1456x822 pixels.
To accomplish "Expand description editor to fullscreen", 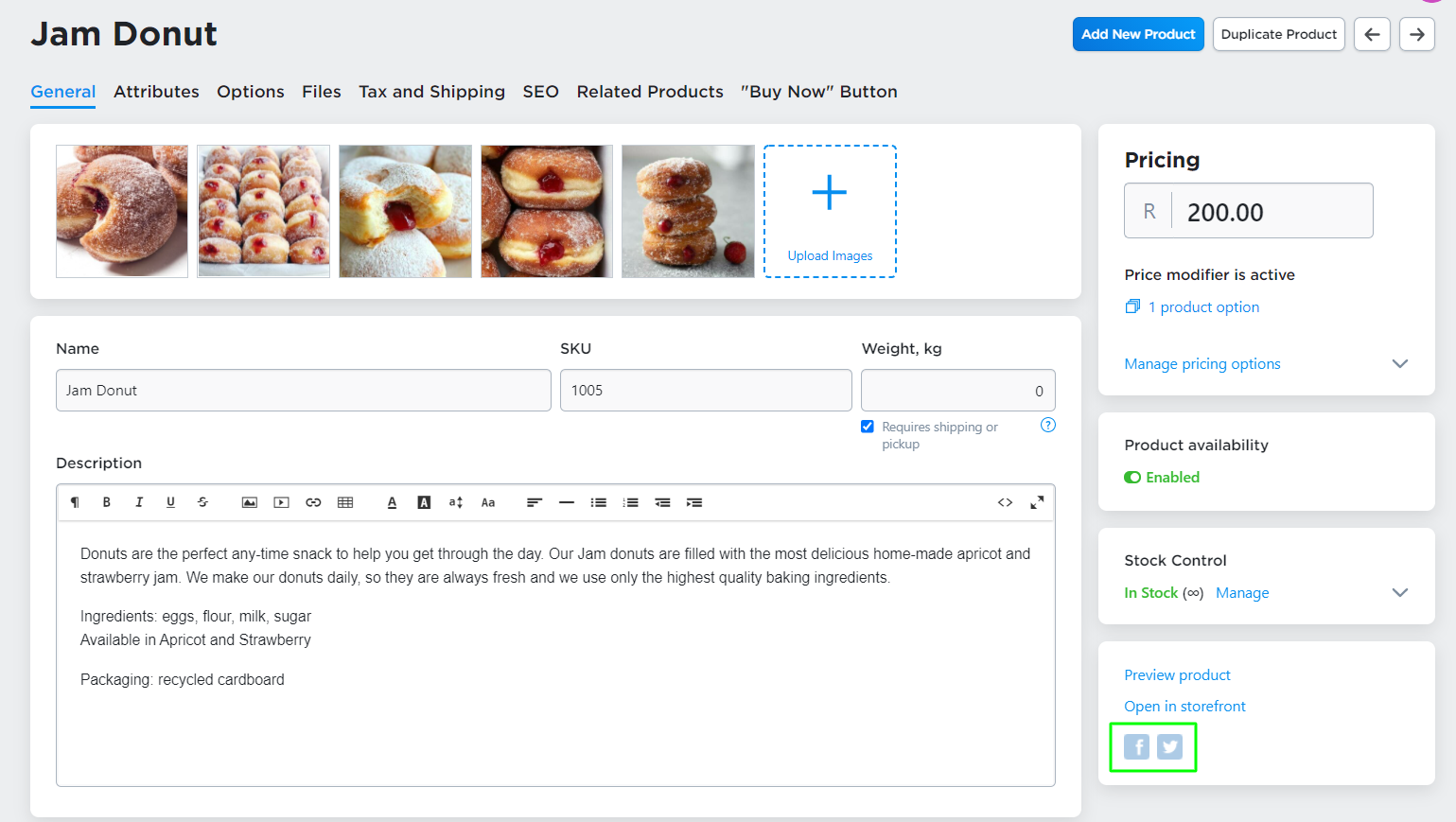I will (1037, 502).
